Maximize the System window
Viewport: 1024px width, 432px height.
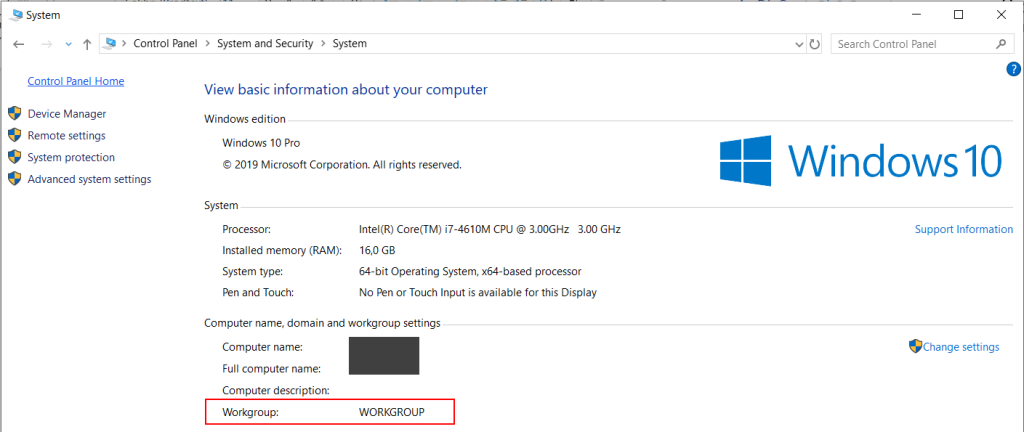point(958,14)
